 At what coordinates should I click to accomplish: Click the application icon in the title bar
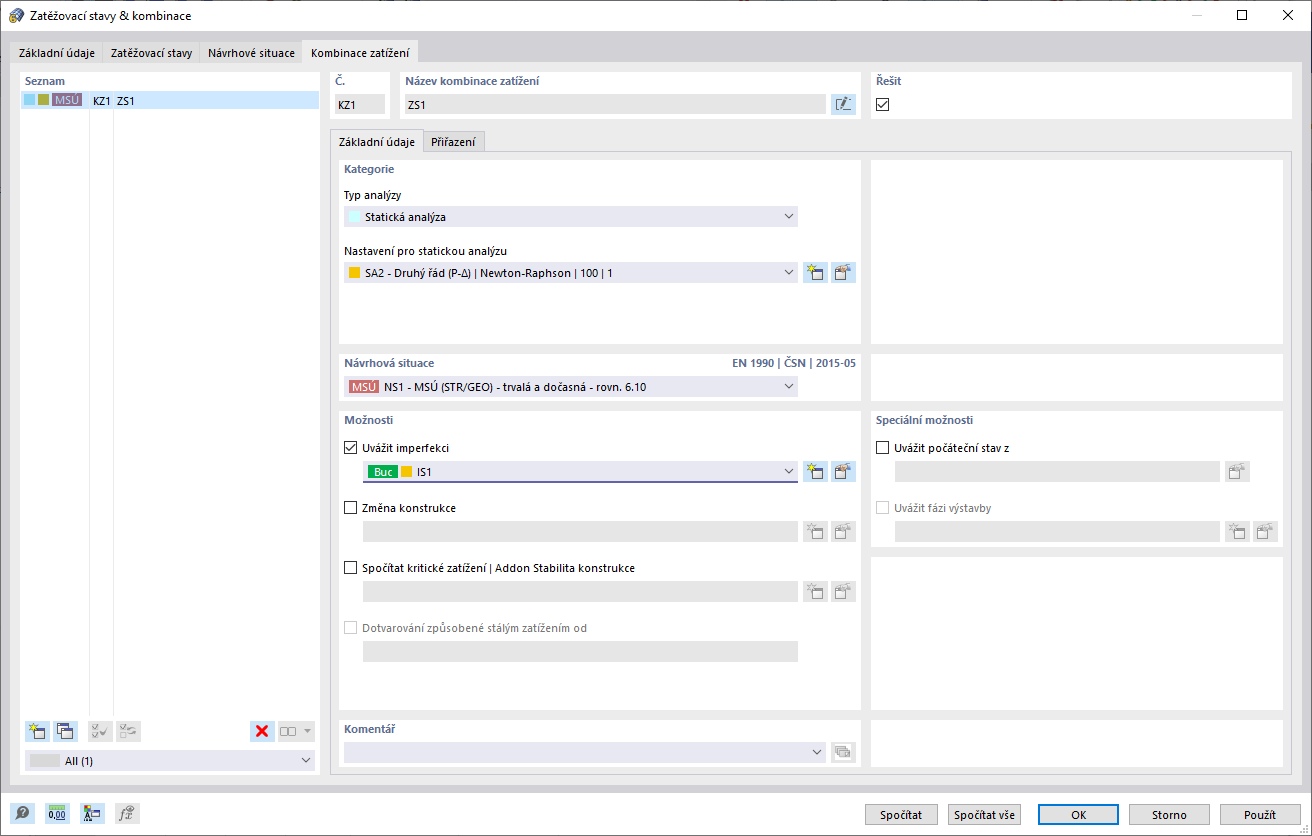17,16
